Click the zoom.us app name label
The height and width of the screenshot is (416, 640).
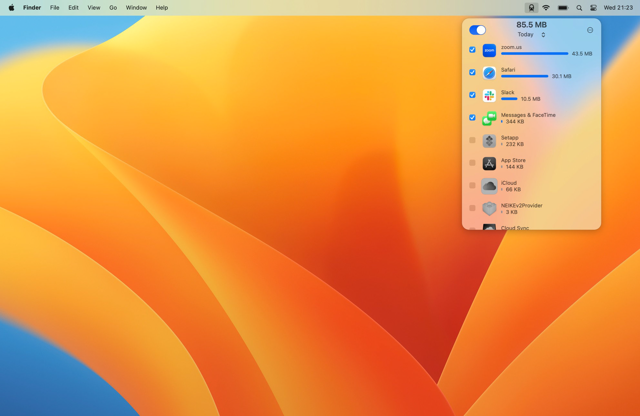[511, 47]
